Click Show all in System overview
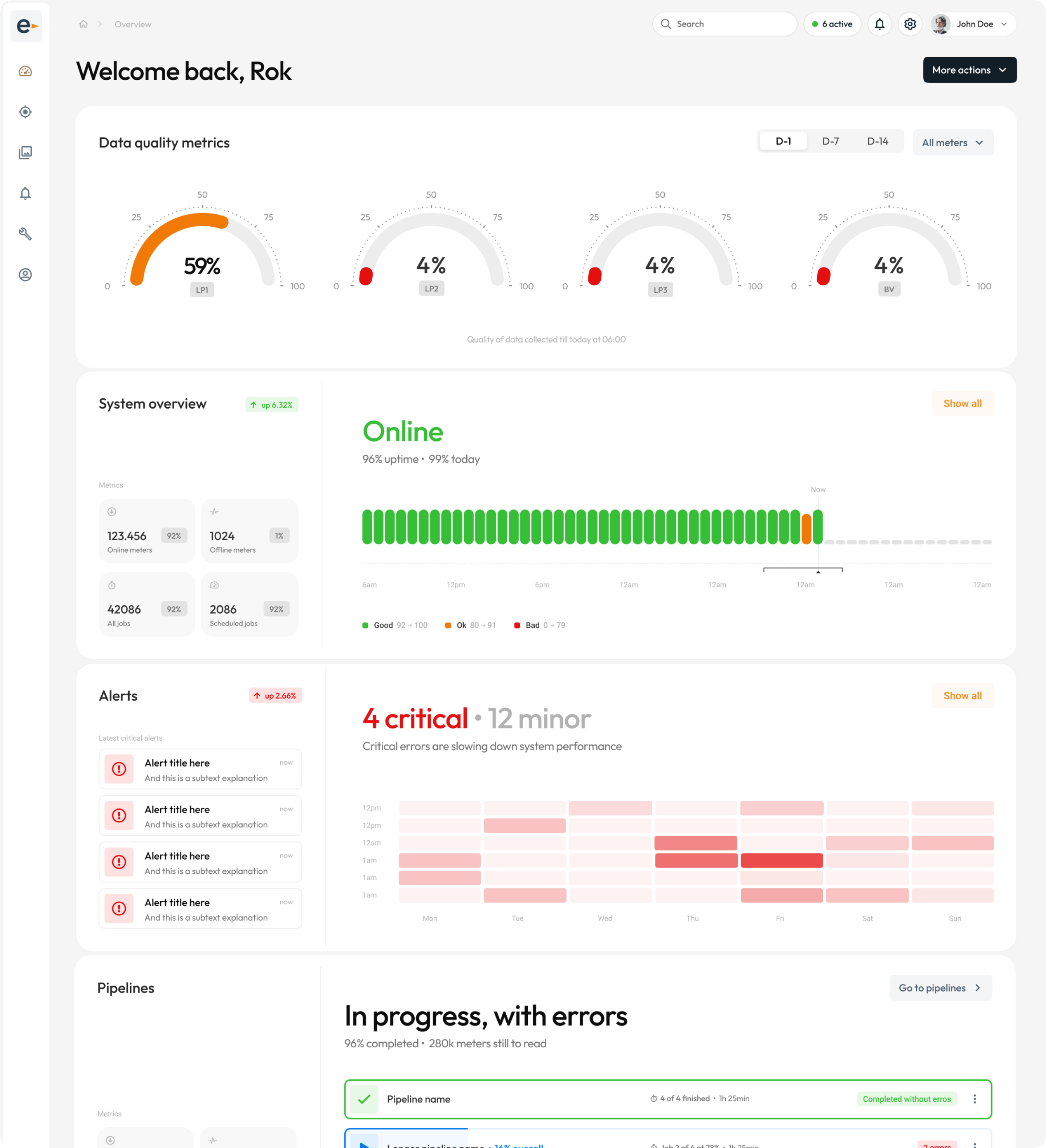Image resolution: width=1046 pixels, height=1148 pixels. 962,403
